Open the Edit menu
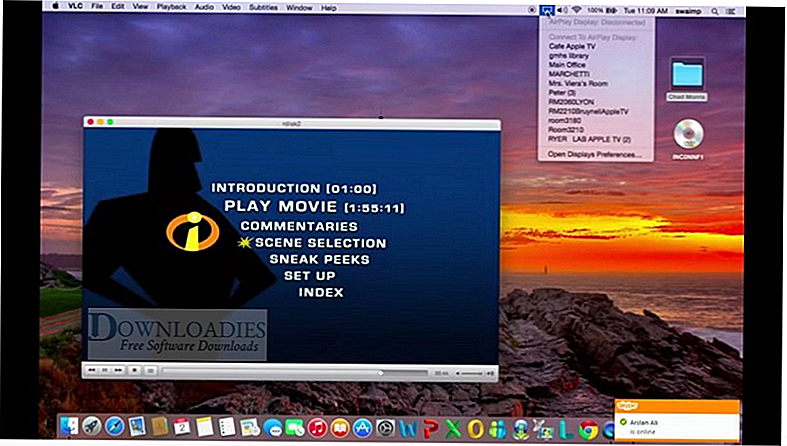The image size is (787, 446). click(118, 7)
